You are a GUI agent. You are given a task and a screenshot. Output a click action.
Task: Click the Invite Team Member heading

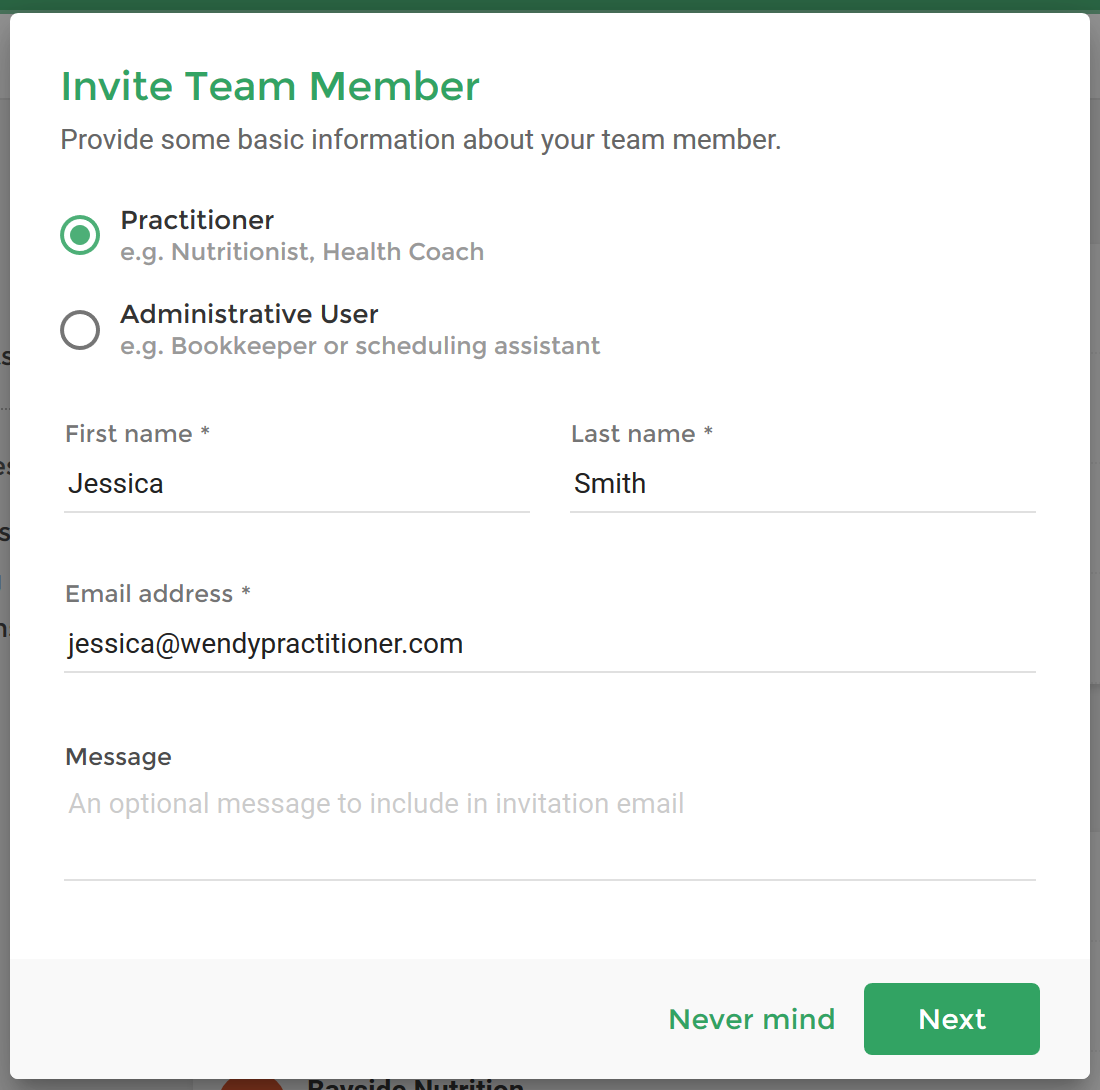tap(270, 86)
